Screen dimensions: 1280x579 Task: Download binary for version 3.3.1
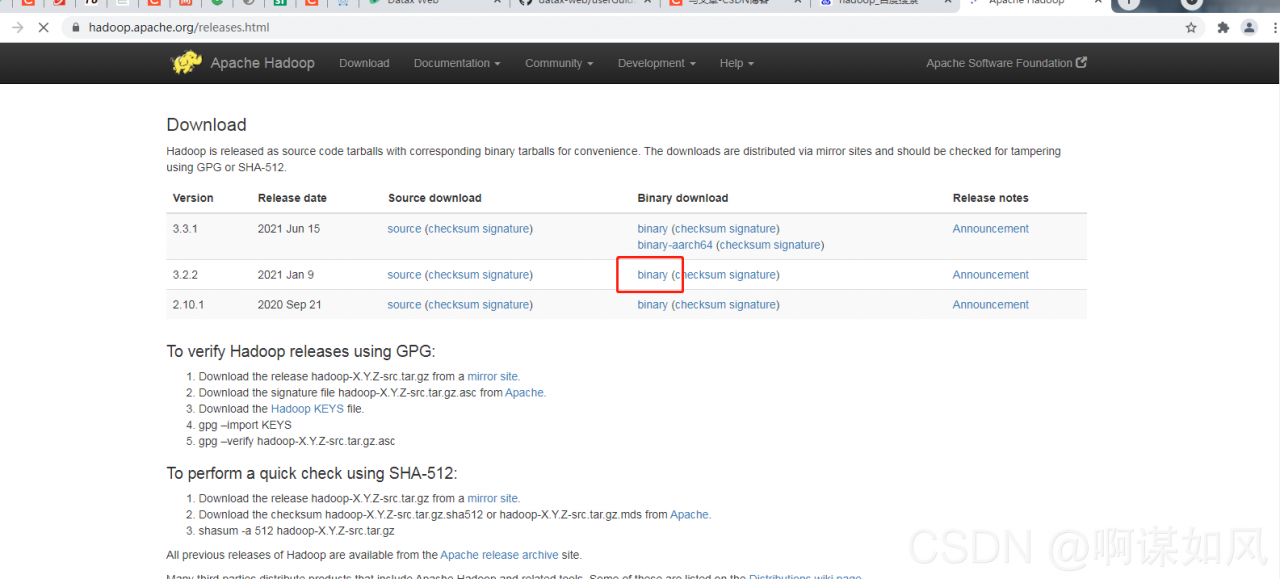click(652, 229)
